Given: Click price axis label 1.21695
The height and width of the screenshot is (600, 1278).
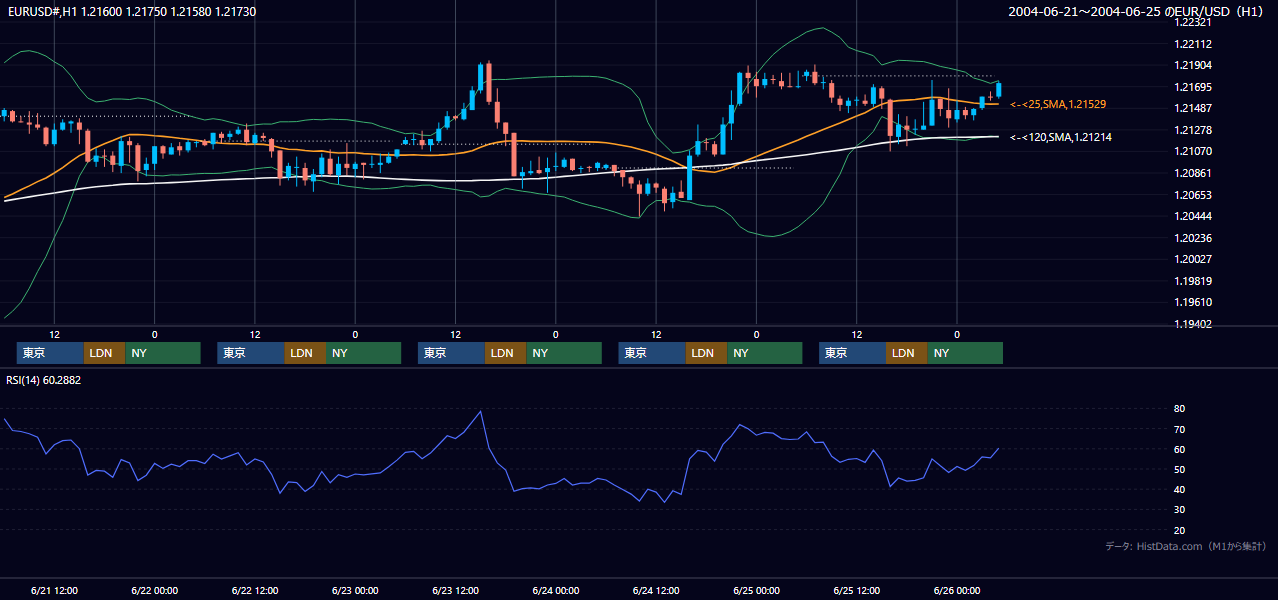Looking at the screenshot, I should [x=1194, y=87].
